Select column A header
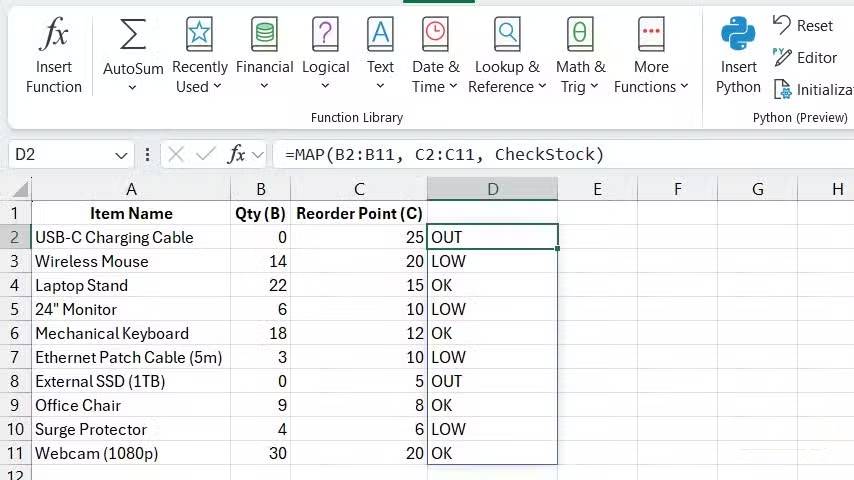 (131, 189)
